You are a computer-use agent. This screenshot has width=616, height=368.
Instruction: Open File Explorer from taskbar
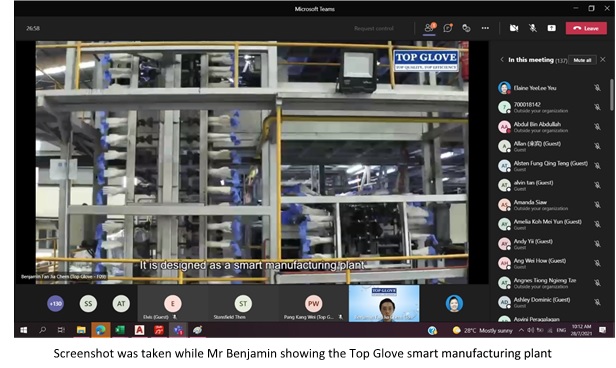(x=81, y=330)
